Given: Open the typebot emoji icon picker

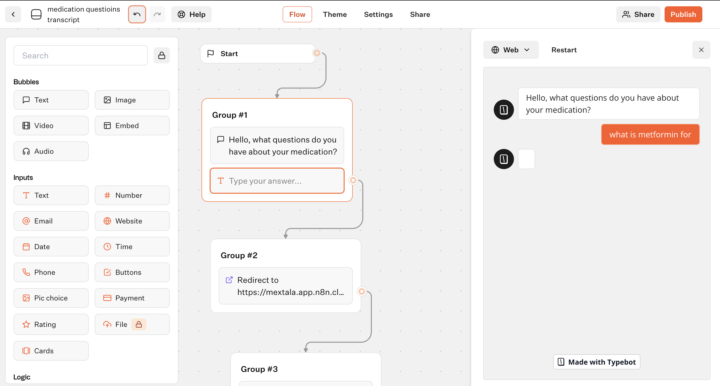Looking at the screenshot, I should [36, 15].
